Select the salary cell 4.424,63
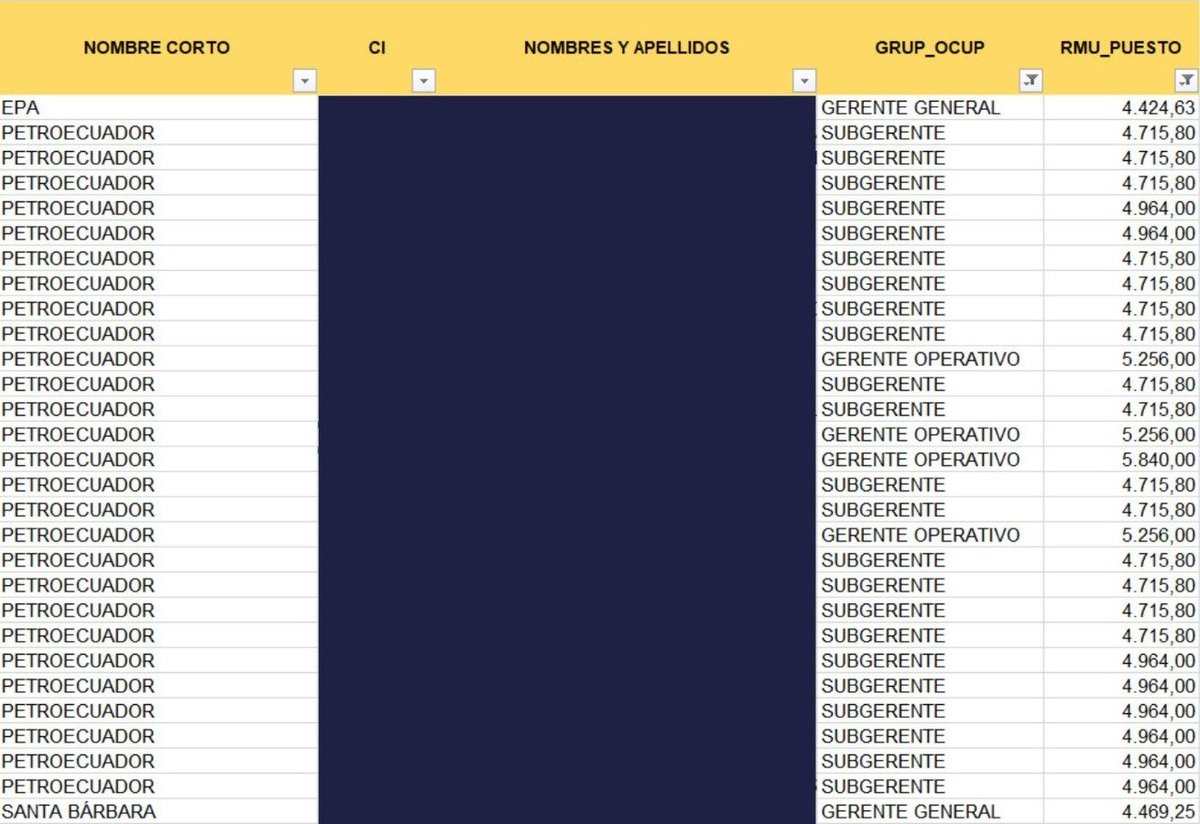The width and height of the screenshot is (1200, 824). pyautogui.click(x=1122, y=108)
